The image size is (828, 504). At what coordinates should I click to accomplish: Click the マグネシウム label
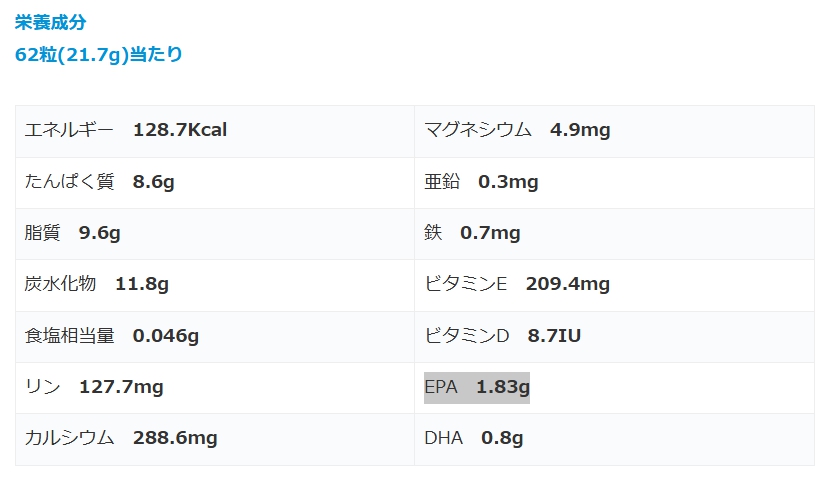click(x=478, y=130)
